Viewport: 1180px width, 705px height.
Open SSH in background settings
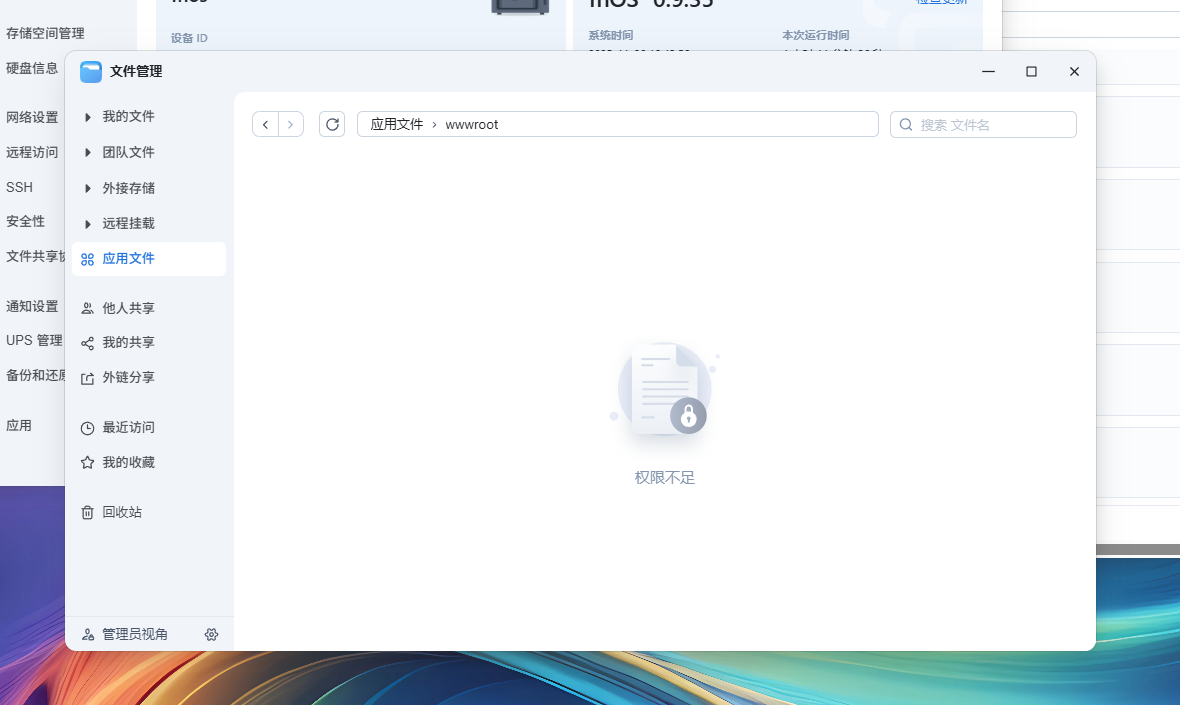(20, 187)
